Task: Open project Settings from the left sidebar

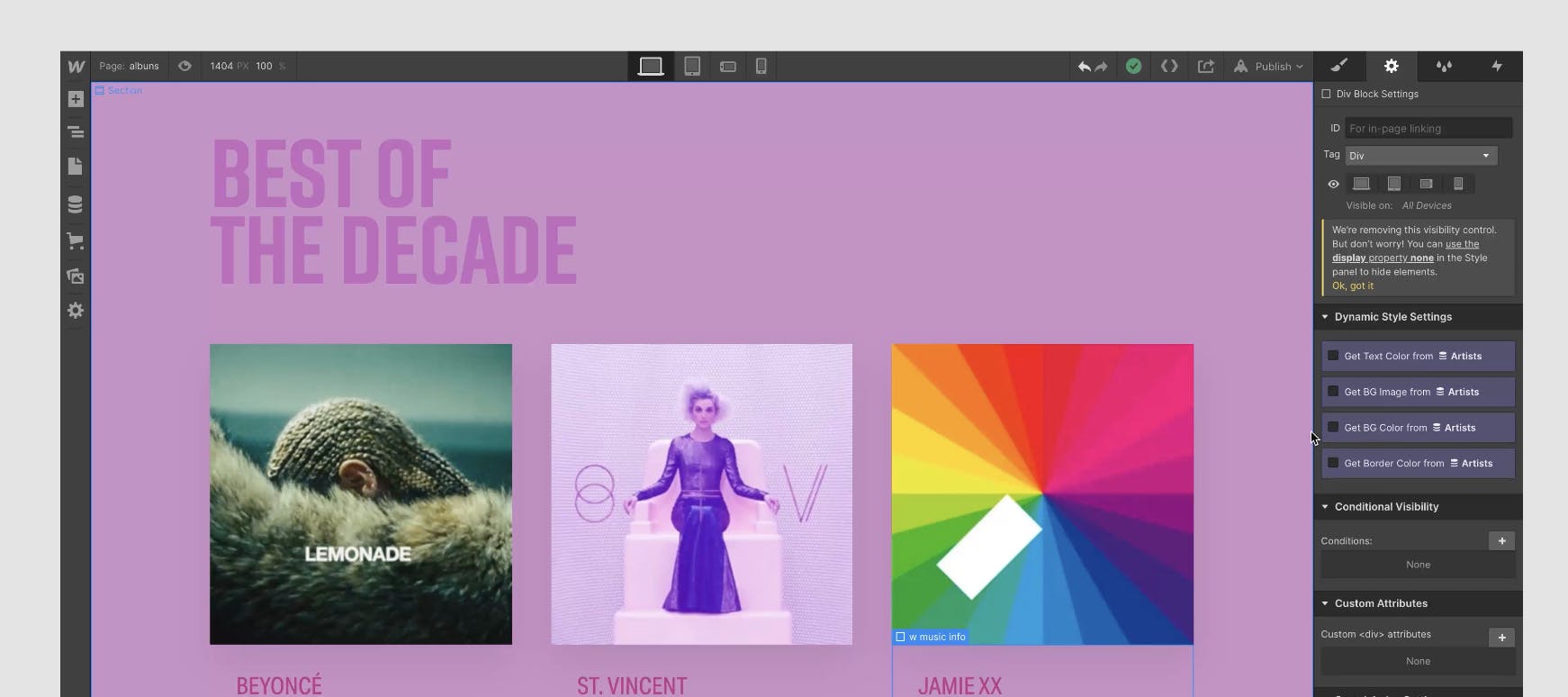Action: tap(76, 311)
